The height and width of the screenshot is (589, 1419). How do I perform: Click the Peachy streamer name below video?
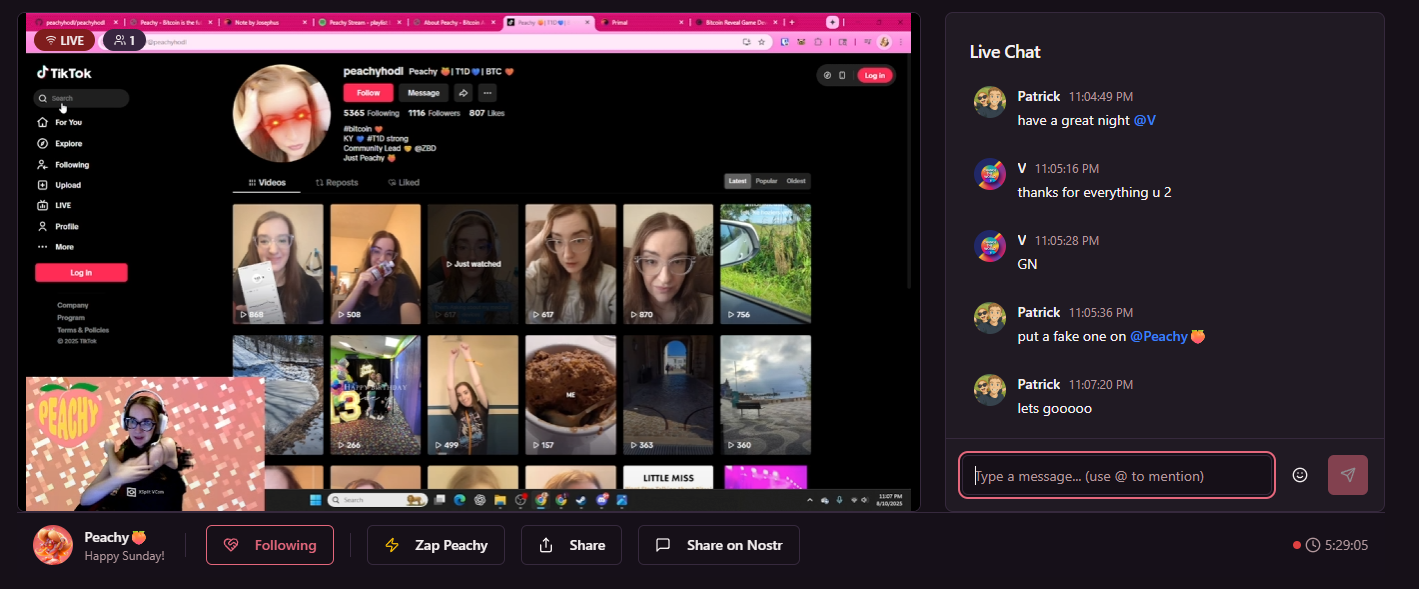(x=108, y=537)
